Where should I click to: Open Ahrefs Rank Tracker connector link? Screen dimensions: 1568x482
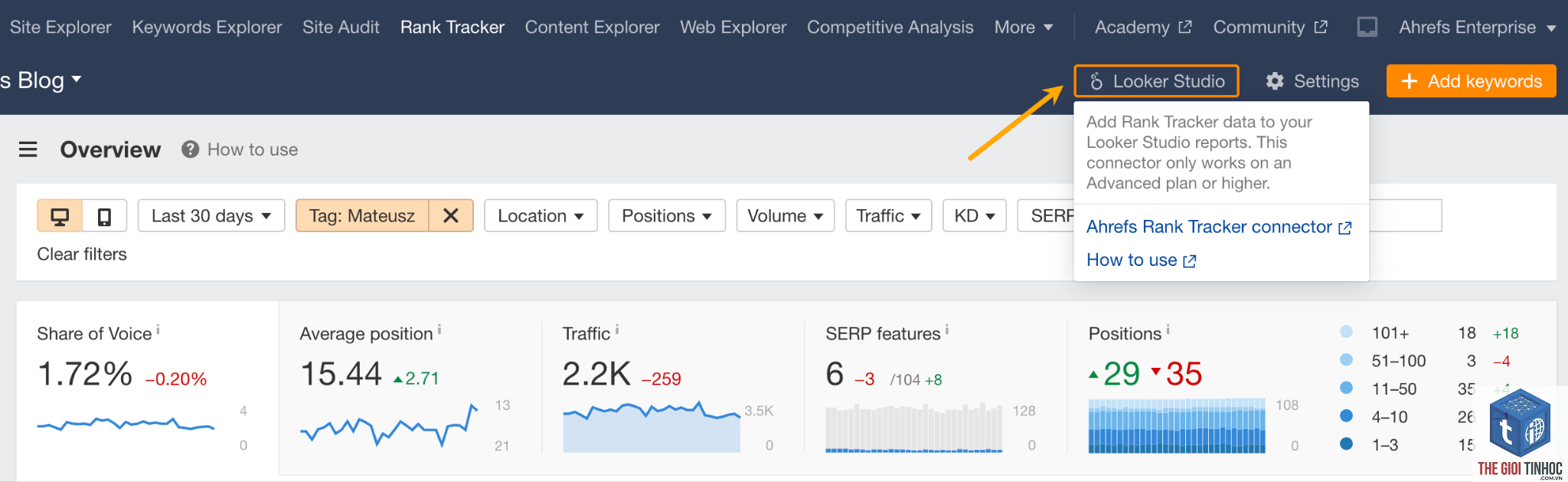point(1219,227)
